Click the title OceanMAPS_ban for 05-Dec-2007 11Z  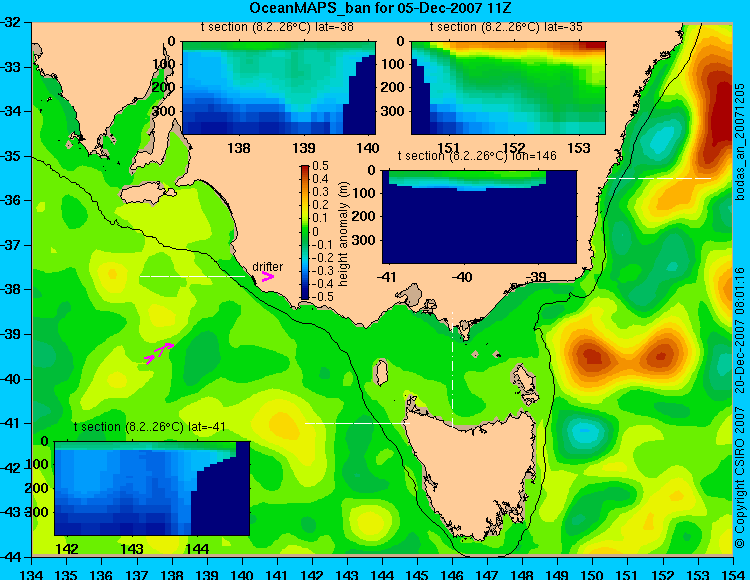point(381,8)
